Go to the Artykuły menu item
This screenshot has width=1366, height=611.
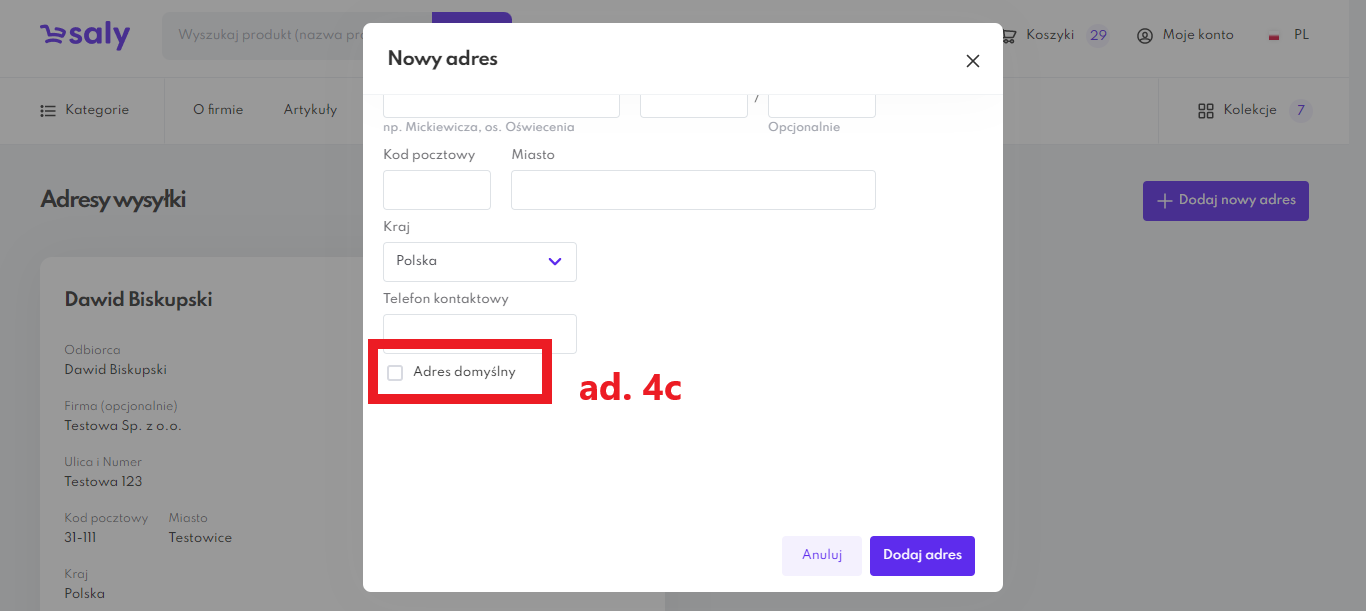pos(310,110)
